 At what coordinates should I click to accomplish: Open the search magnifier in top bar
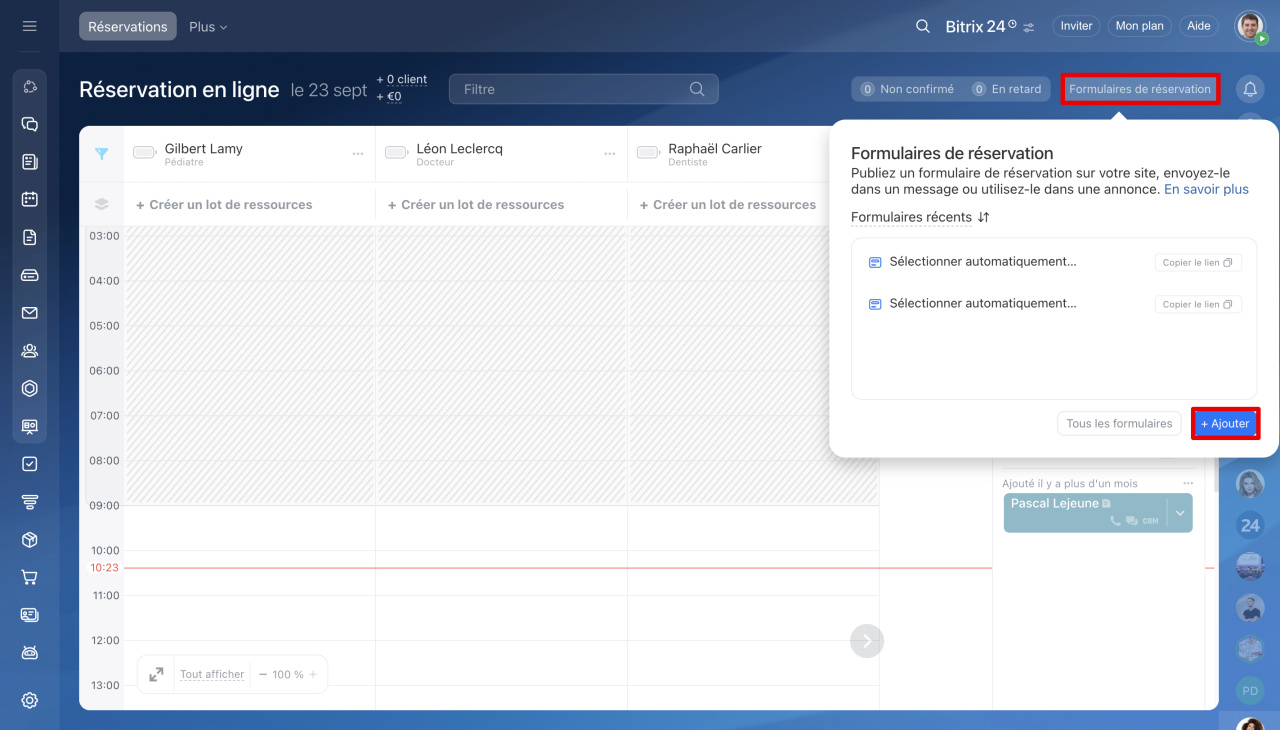click(923, 26)
